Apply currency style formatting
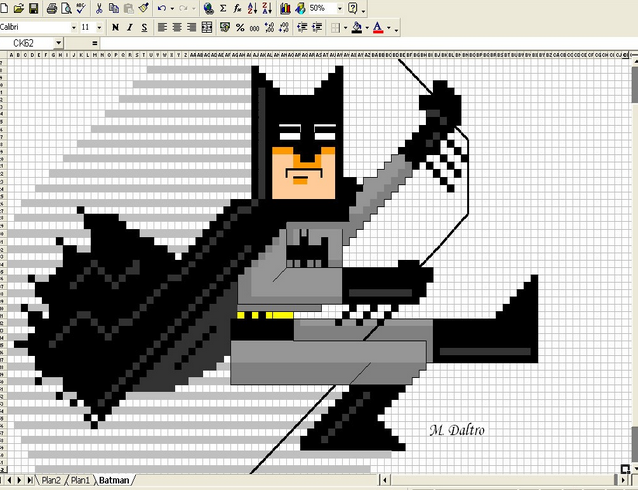This screenshot has height=490, width=638. point(225,27)
